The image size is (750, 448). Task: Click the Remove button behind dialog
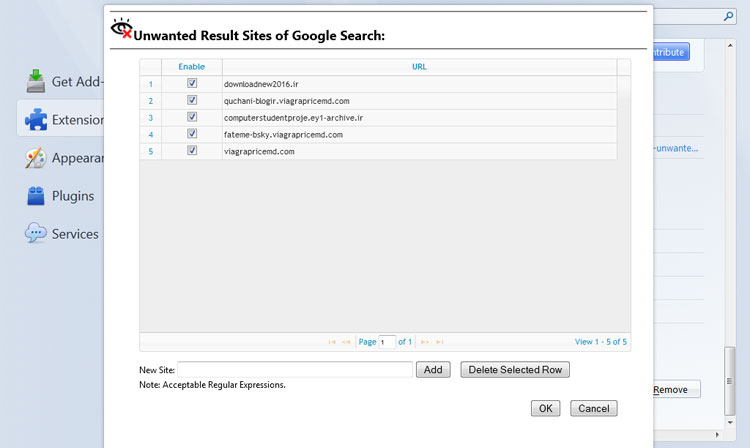coord(676,389)
